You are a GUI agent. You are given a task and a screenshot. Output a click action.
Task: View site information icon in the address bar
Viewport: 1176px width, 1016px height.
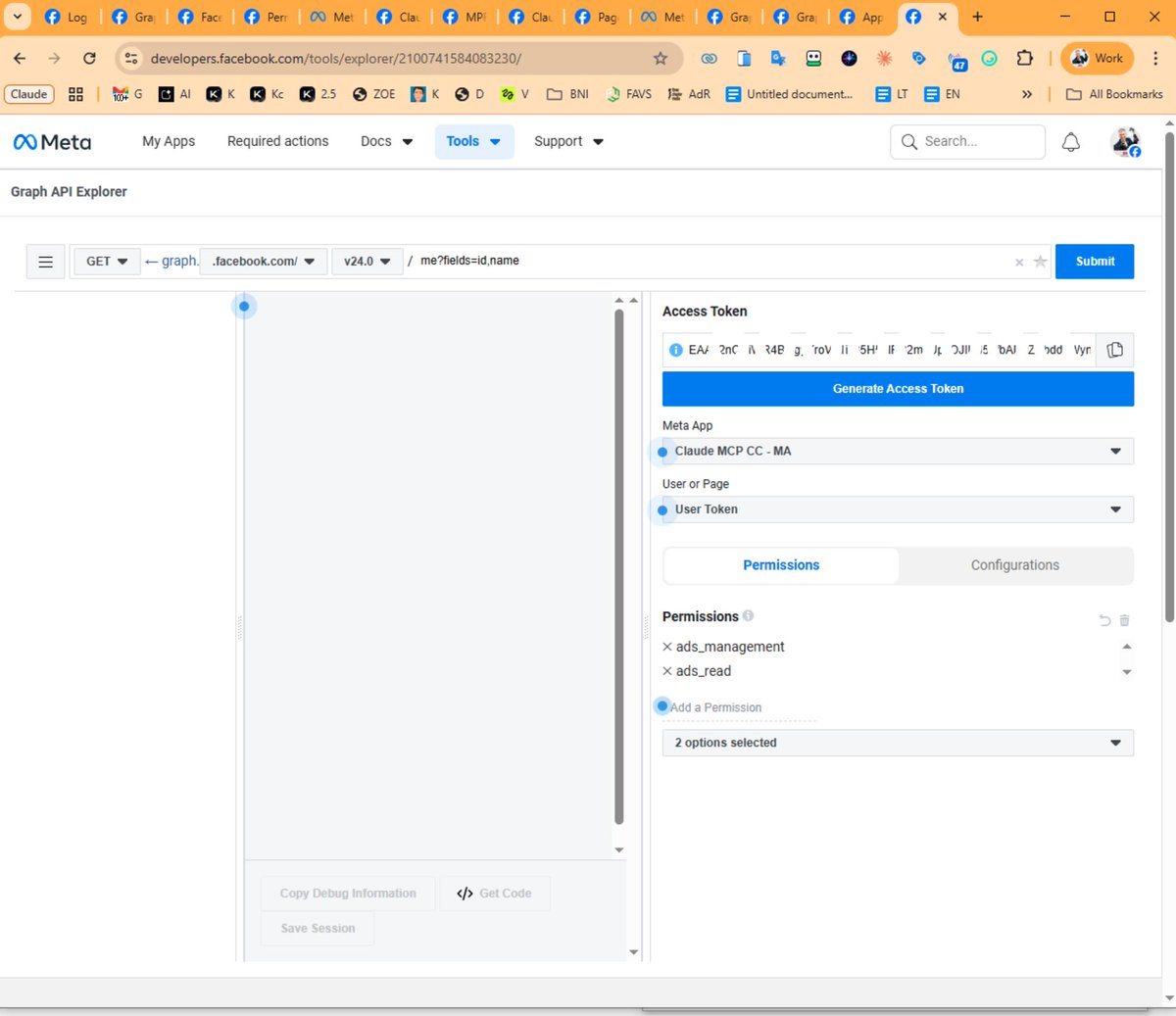coord(131,59)
